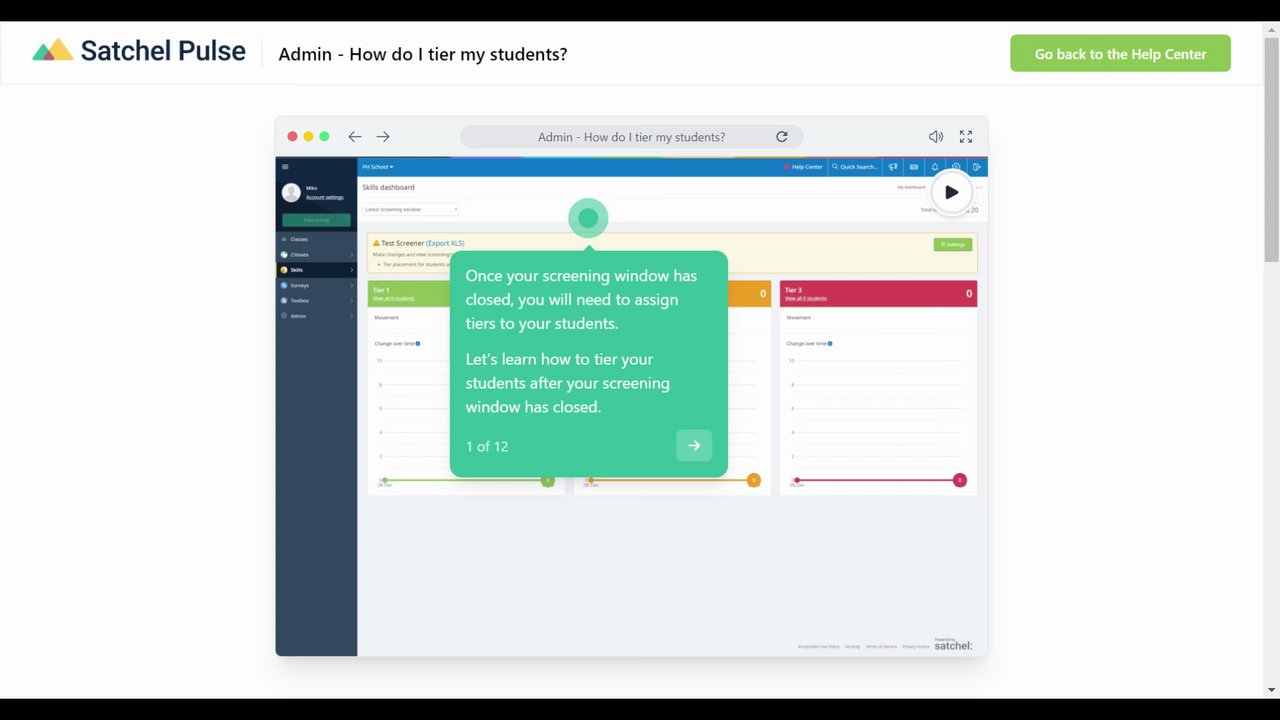Screen dimensions: 1280x720
Task: Reload the demo with the refresh icon
Action: (782, 137)
